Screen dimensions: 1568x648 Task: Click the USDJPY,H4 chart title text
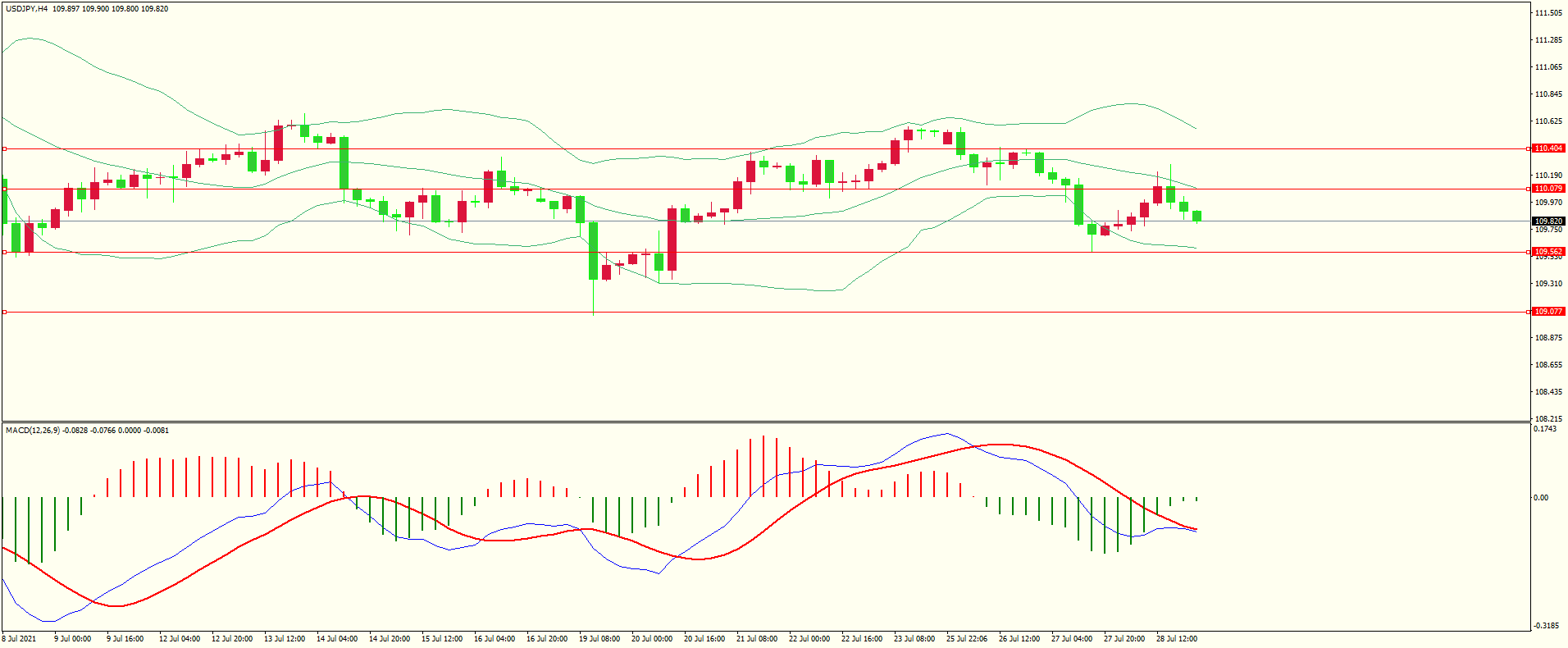(26, 9)
